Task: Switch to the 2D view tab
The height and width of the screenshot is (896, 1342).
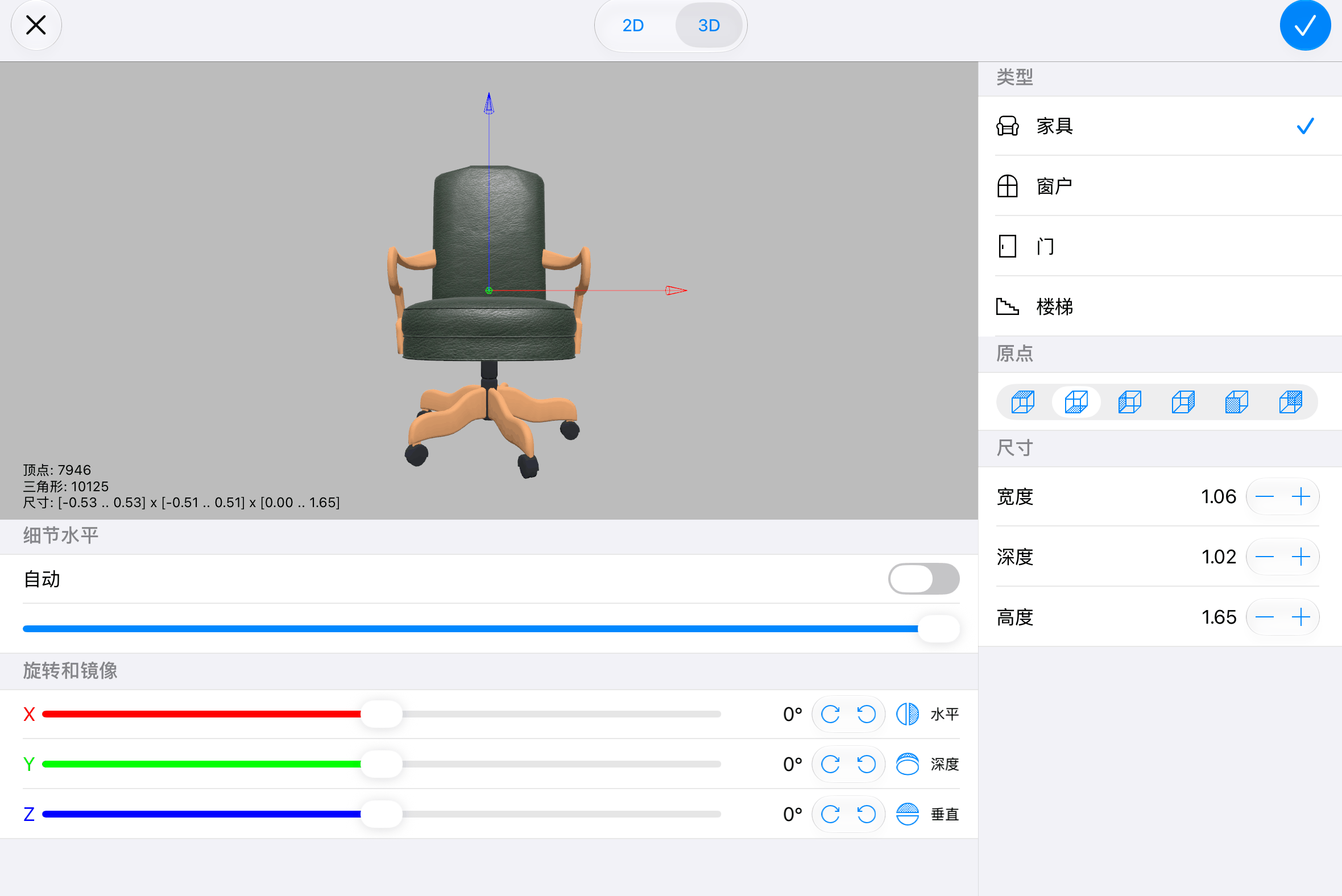Action: click(x=633, y=25)
